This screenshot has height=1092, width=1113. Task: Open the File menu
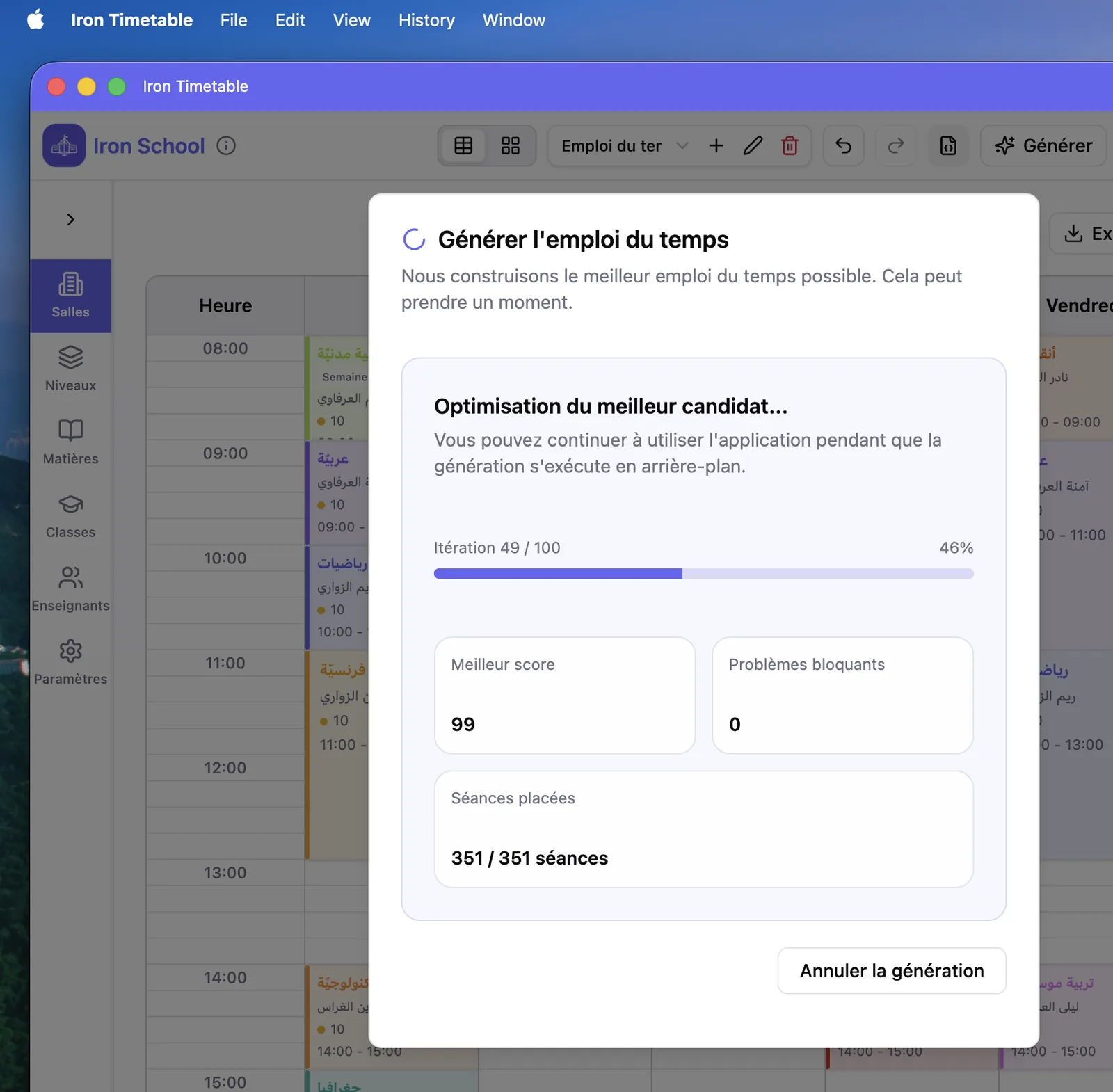[x=234, y=20]
